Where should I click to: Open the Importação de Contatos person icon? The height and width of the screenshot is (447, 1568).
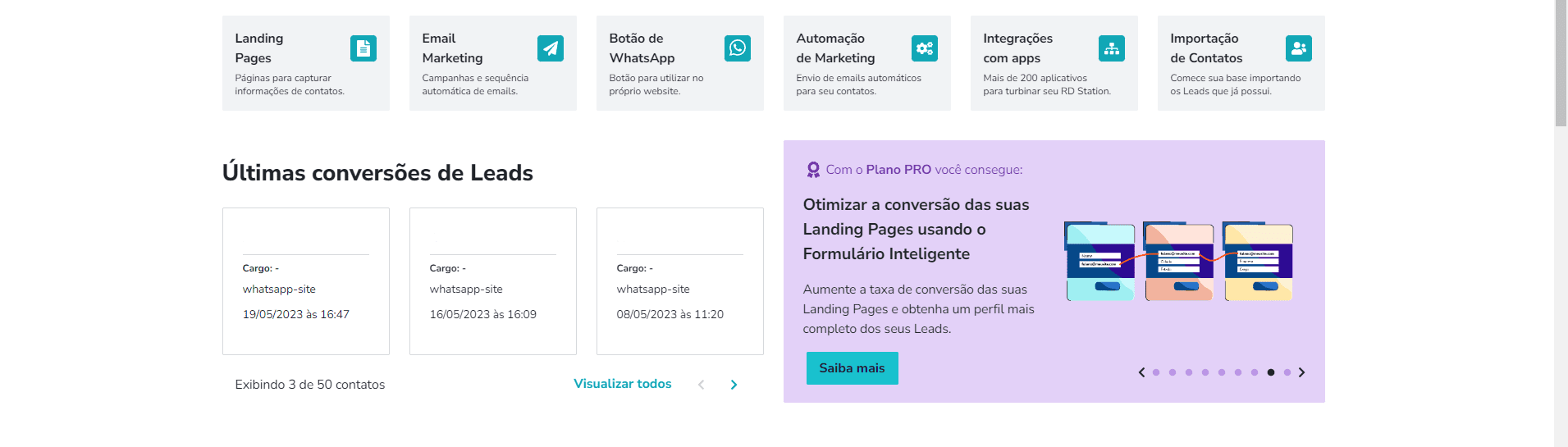tap(1298, 48)
